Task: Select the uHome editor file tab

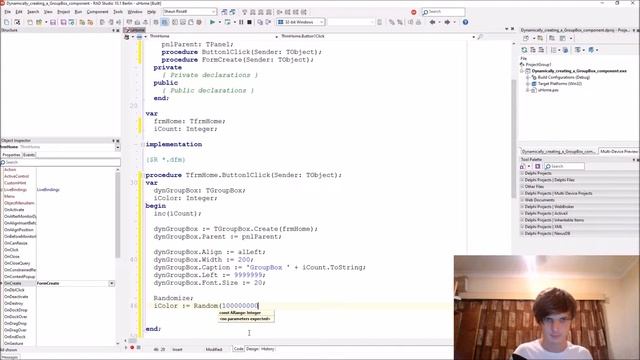Action: [135, 30]
